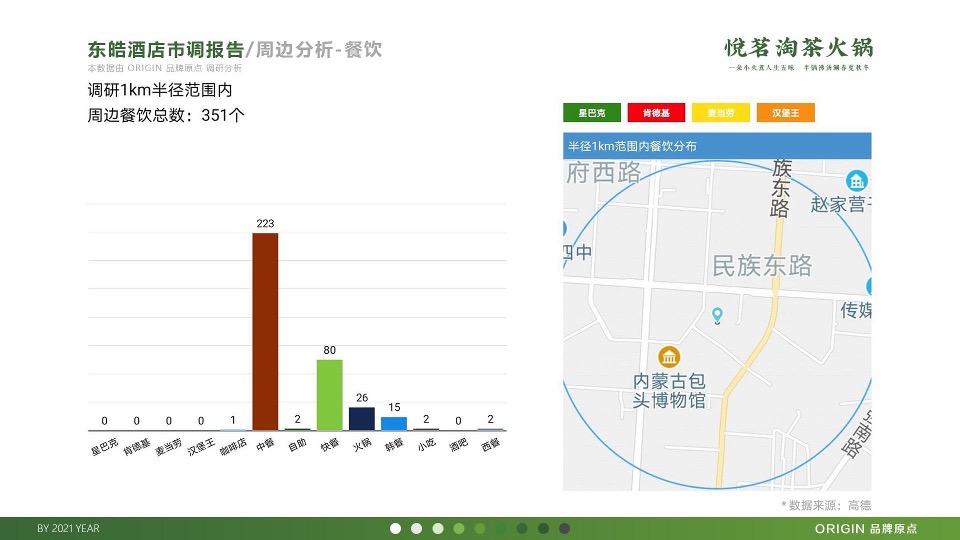Click the second white pagination dot
960x540 pixels.
(x=416, y=528)
